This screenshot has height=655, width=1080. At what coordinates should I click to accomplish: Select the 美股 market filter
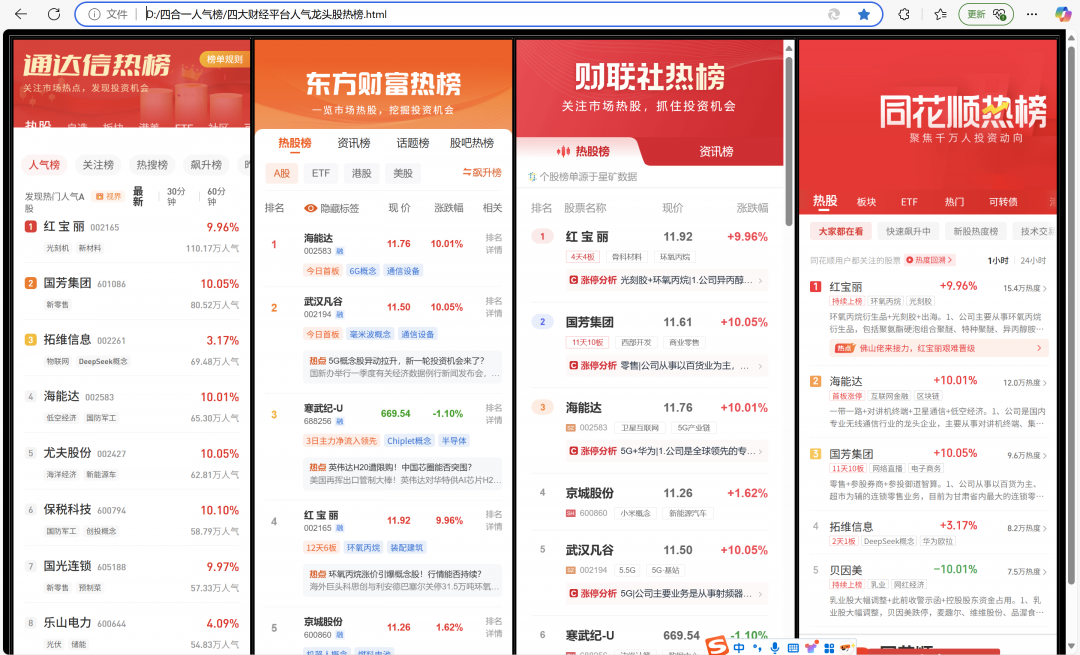click(x=403, y=173)
